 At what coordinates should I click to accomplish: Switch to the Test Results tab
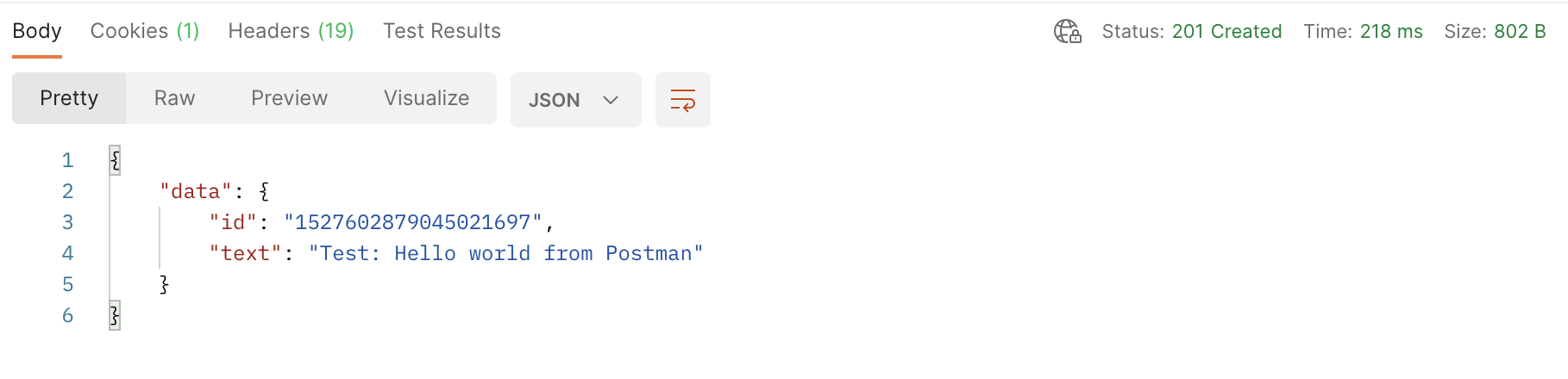click(442, 31)
